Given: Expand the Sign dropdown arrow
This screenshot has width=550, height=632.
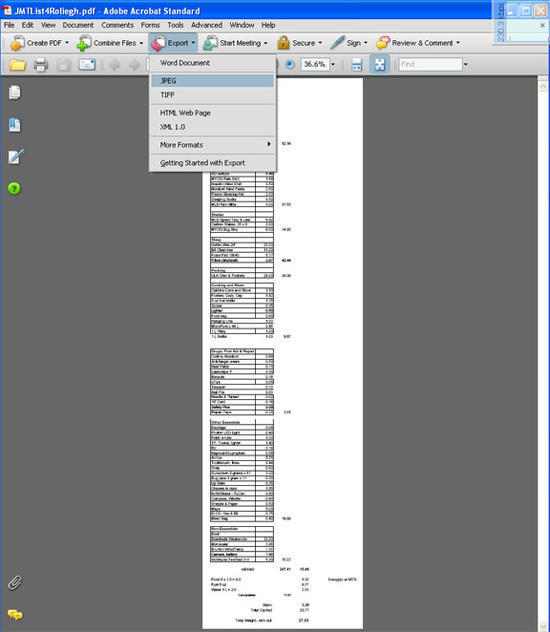Looking at the screenshot, I should pos(365,43).
